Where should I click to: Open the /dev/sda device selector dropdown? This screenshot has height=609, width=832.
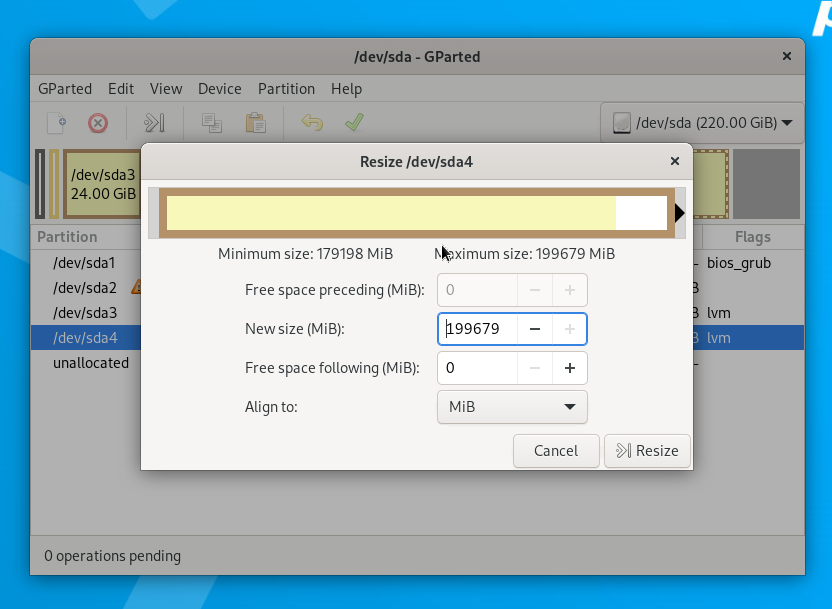pyautogui.click(x=702, y=123)
